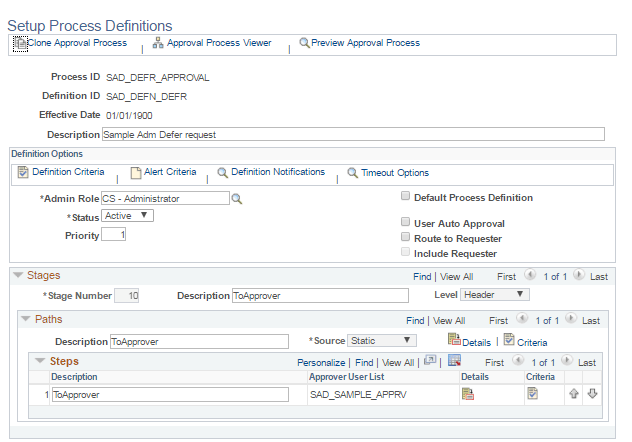Go to previous row in Steps
The width and height of the screenshot is (632, 442).
(518, 360)
